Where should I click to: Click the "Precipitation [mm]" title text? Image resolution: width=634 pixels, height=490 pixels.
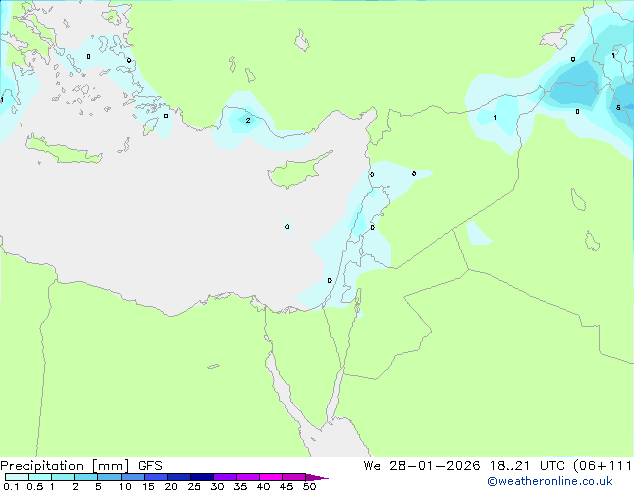65,466
